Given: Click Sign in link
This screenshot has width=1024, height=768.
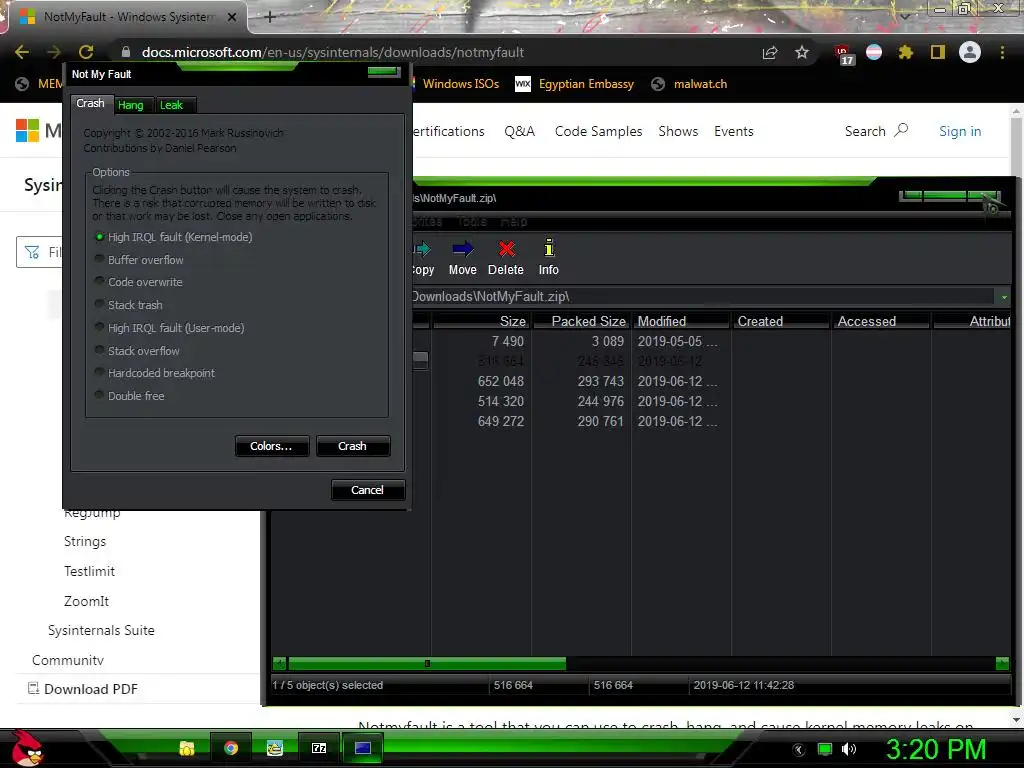Looking at the screenshot, I should (x=960, y=131).
